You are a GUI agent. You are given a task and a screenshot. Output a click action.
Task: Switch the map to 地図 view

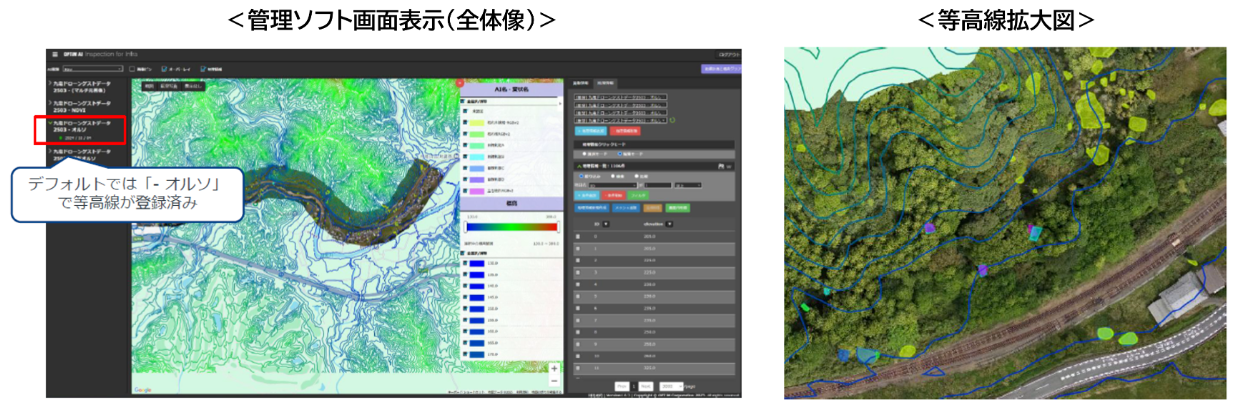[149, 86]
